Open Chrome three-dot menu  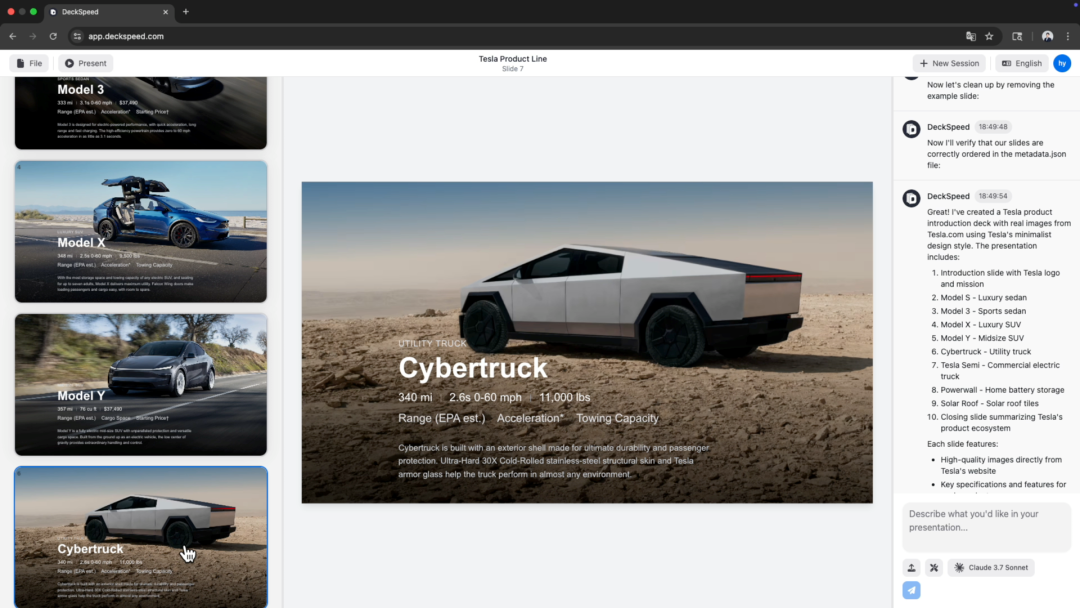[x=1068, y=36]
